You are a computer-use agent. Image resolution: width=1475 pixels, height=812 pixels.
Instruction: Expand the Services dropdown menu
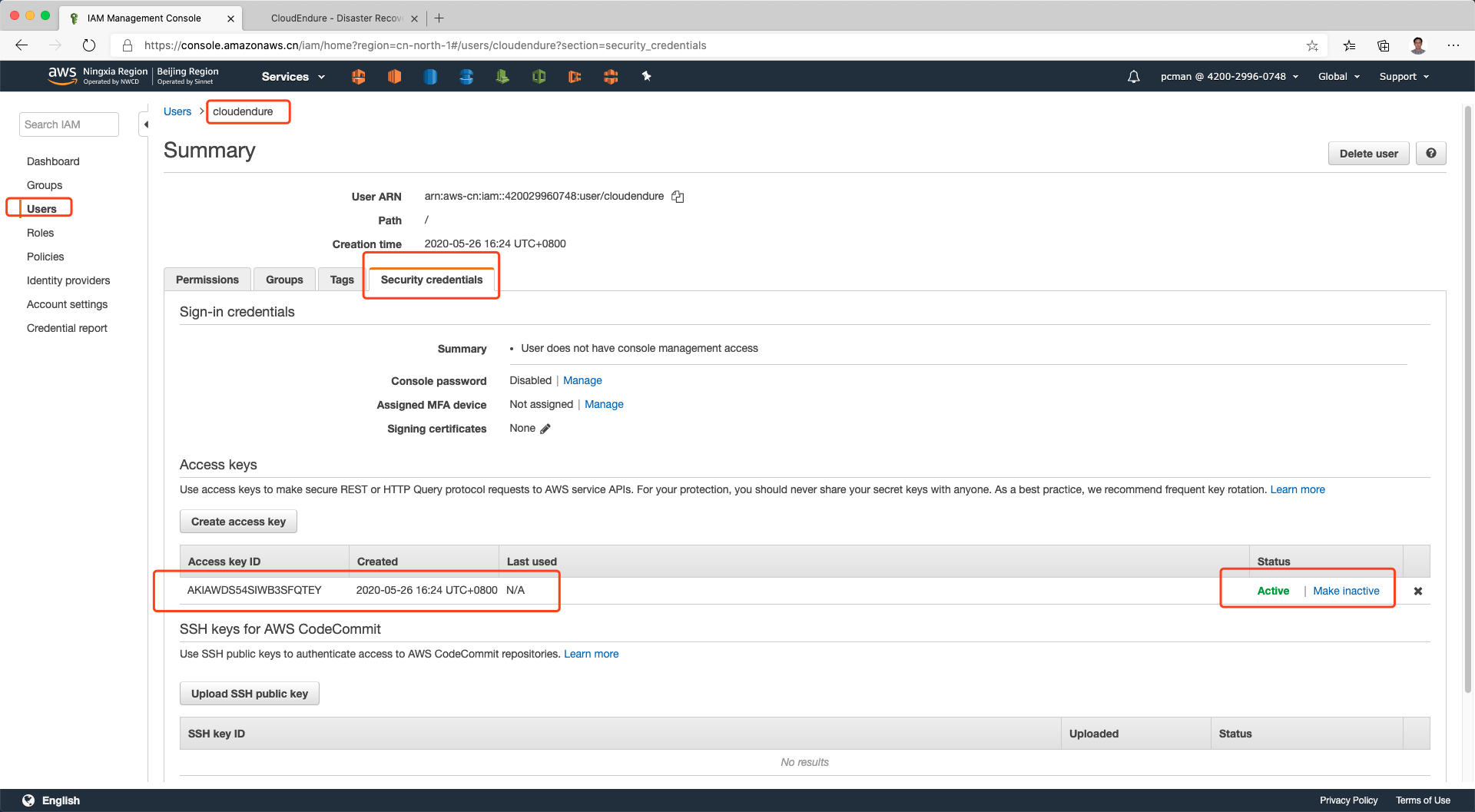[x=293, y=77]
